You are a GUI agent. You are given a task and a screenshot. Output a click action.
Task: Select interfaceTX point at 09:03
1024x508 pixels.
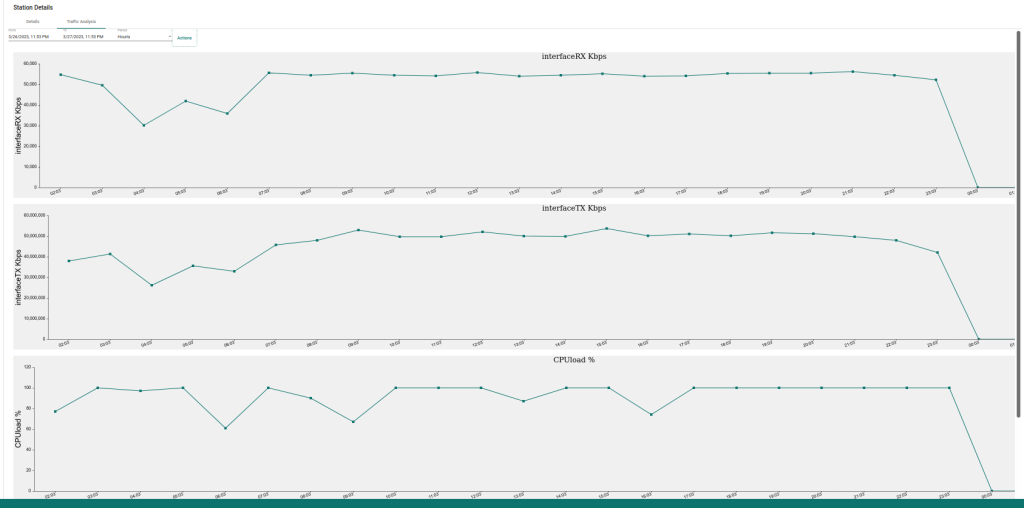coord(358,230)
